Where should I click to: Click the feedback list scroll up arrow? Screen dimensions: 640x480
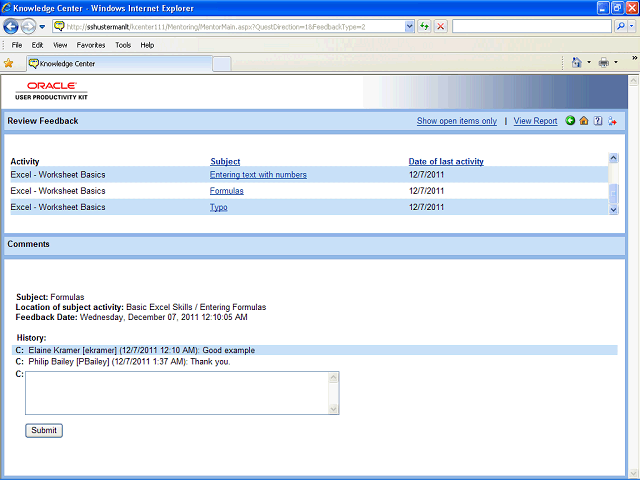coord(613,158)
